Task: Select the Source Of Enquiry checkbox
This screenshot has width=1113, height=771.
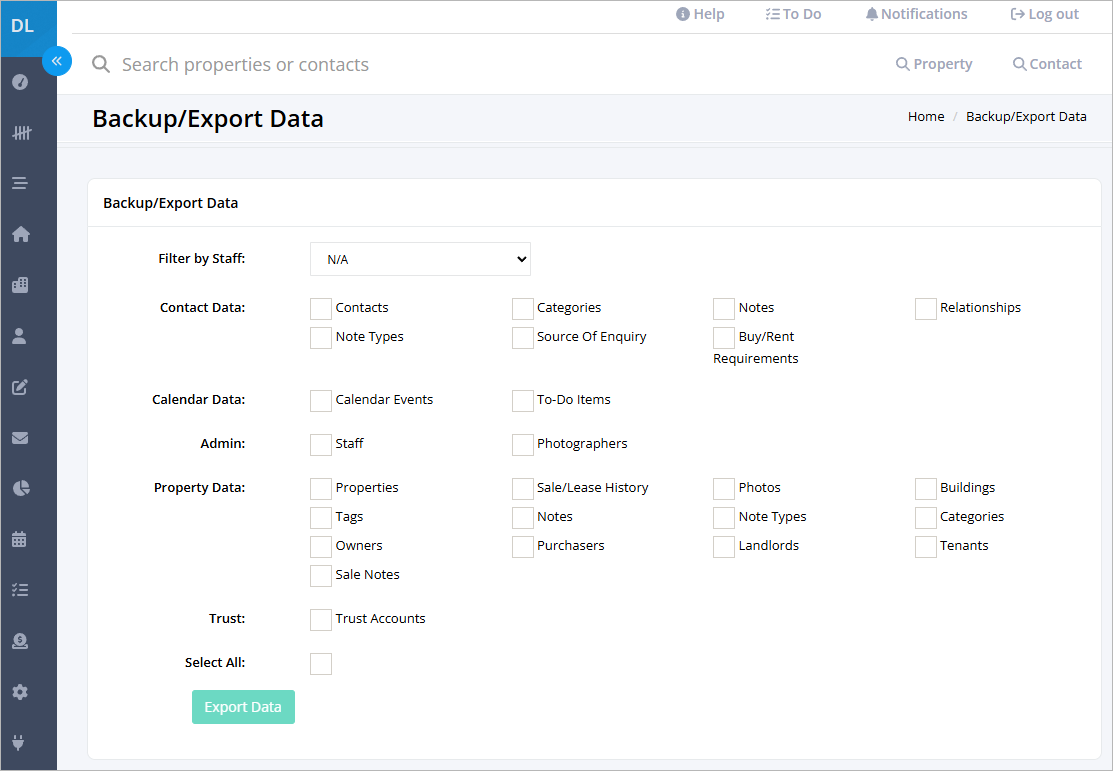Action: coord(522,338)
